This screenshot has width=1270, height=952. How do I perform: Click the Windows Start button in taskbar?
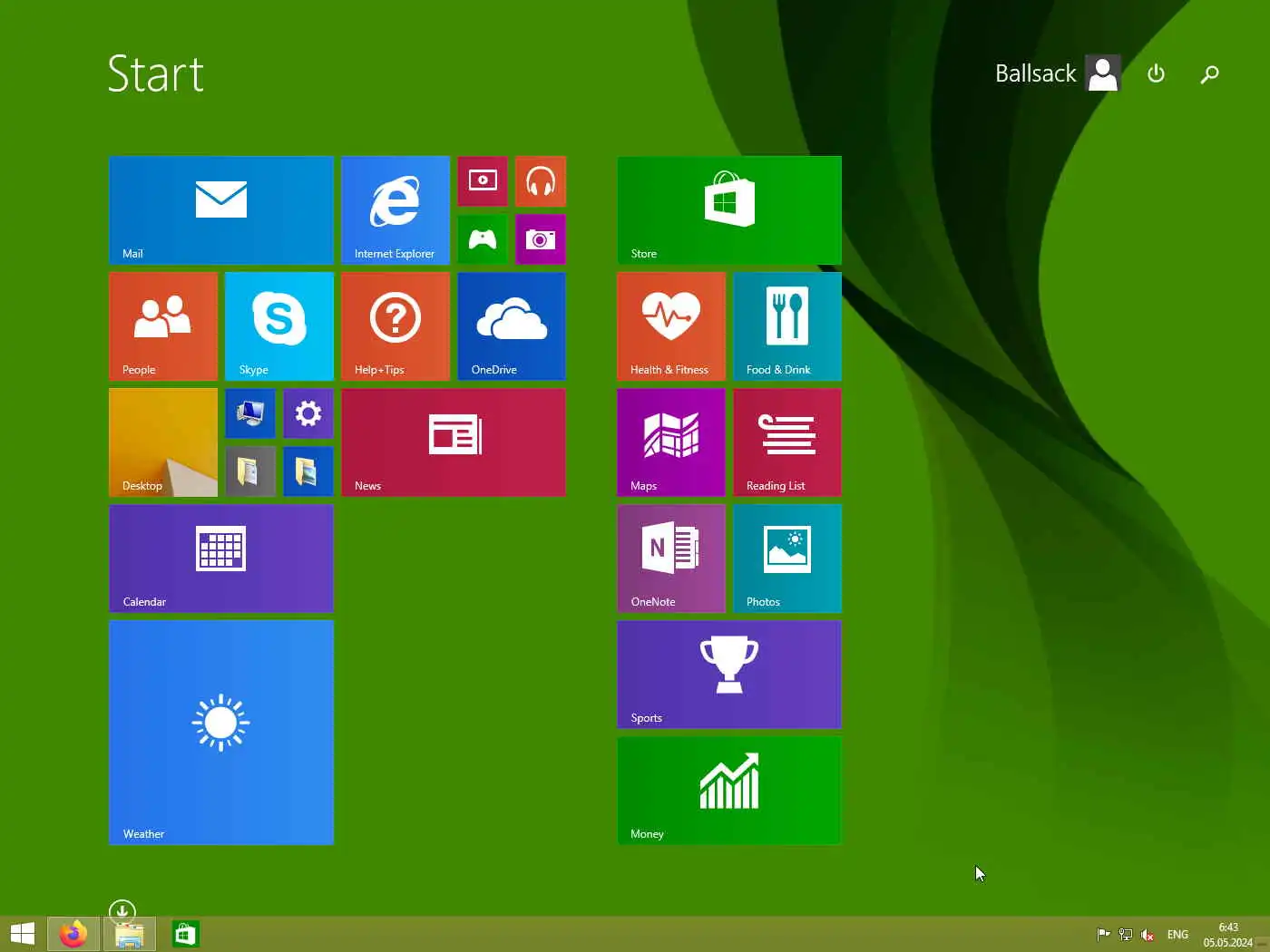[22, 934]
